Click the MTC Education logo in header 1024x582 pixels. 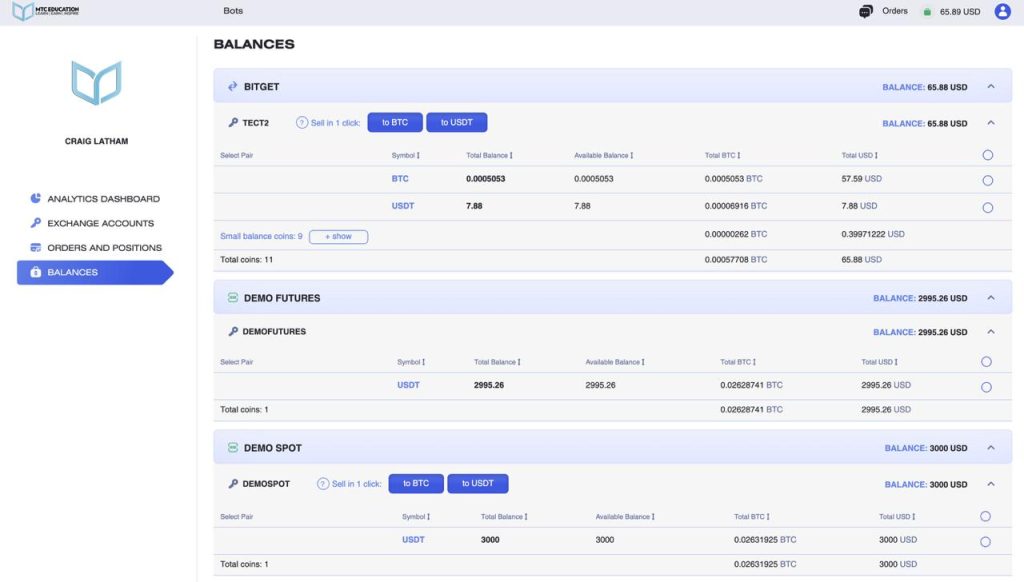point(45,11)
